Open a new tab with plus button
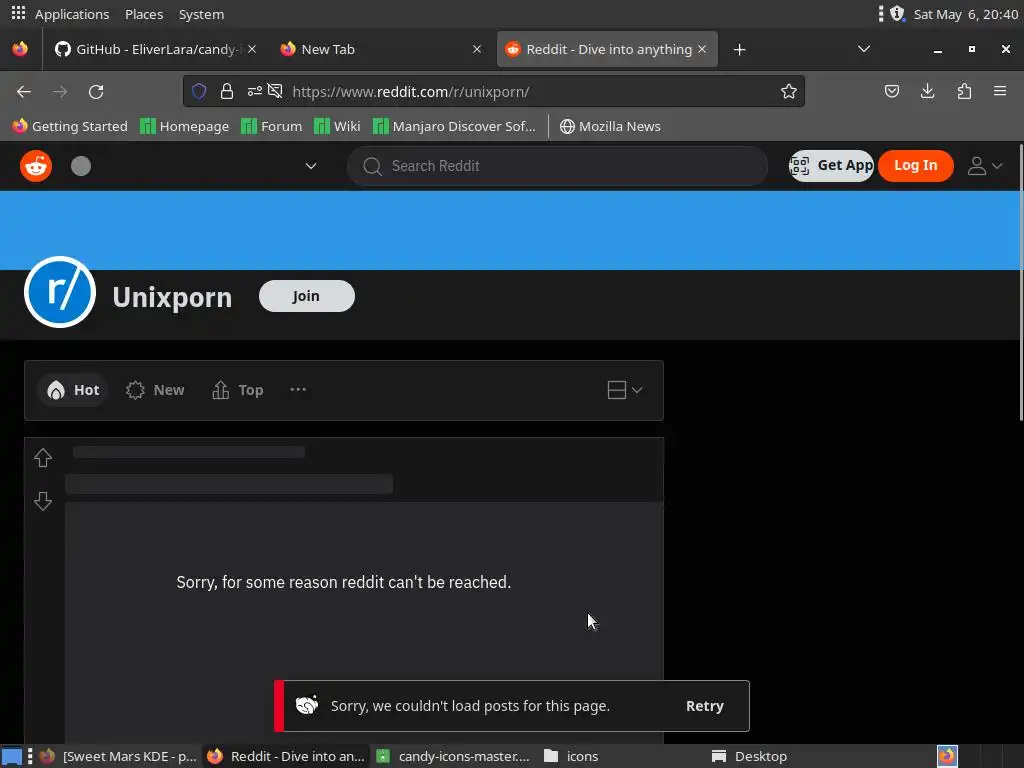The image size is (1024, 768). (739, 50)
